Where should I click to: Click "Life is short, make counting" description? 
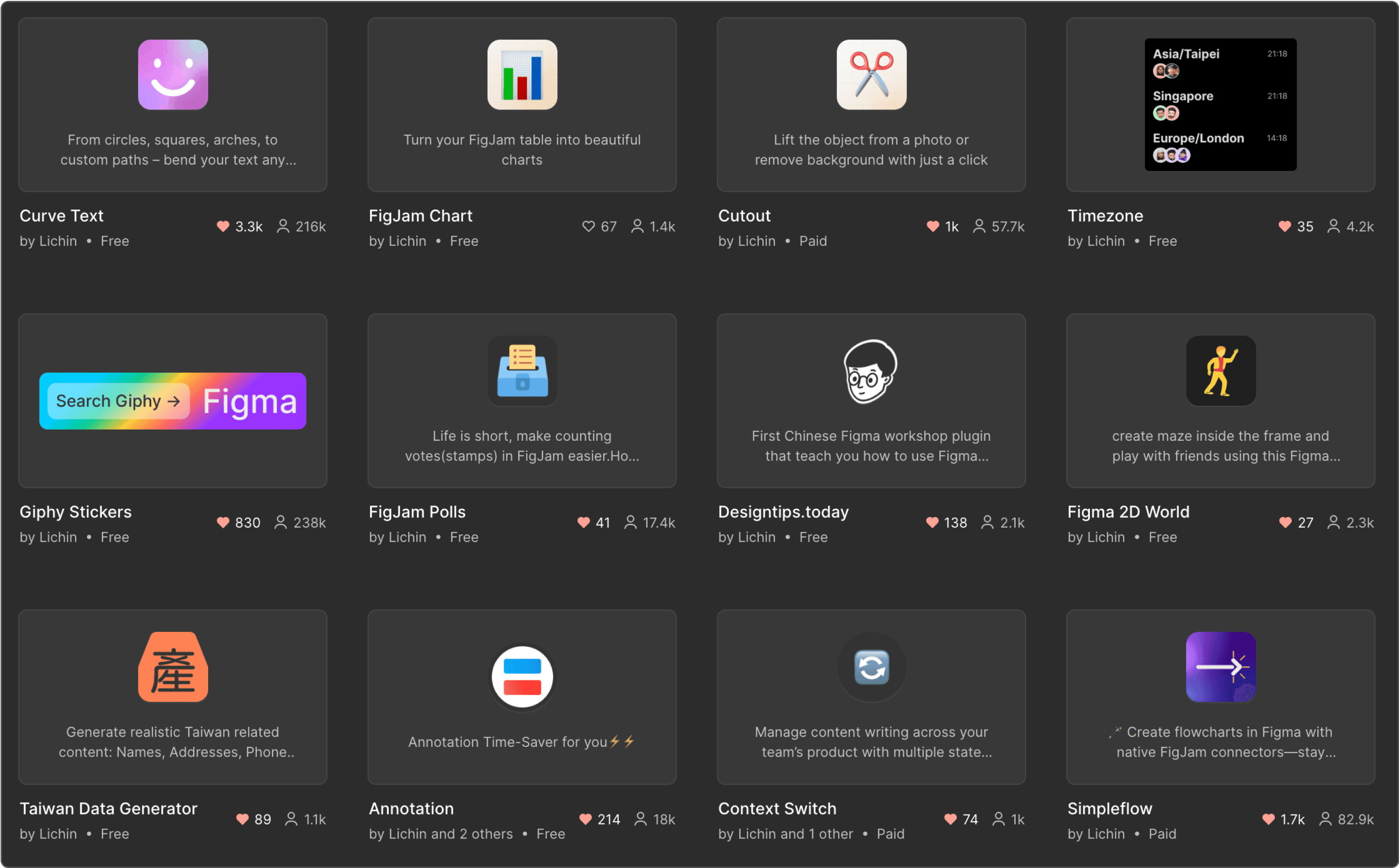point(522,446)
